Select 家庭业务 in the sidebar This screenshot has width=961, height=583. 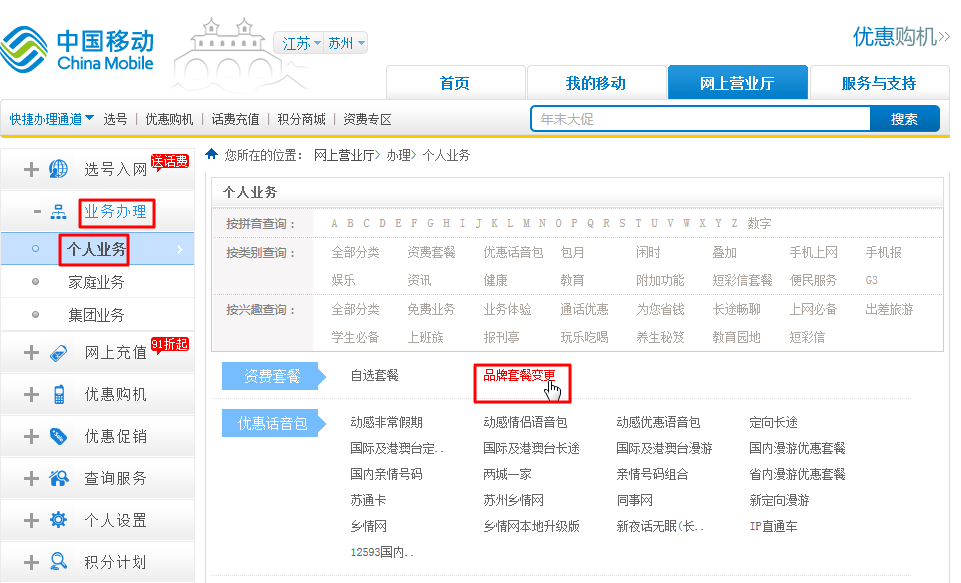pyautogui.click(x=97, y=282)
